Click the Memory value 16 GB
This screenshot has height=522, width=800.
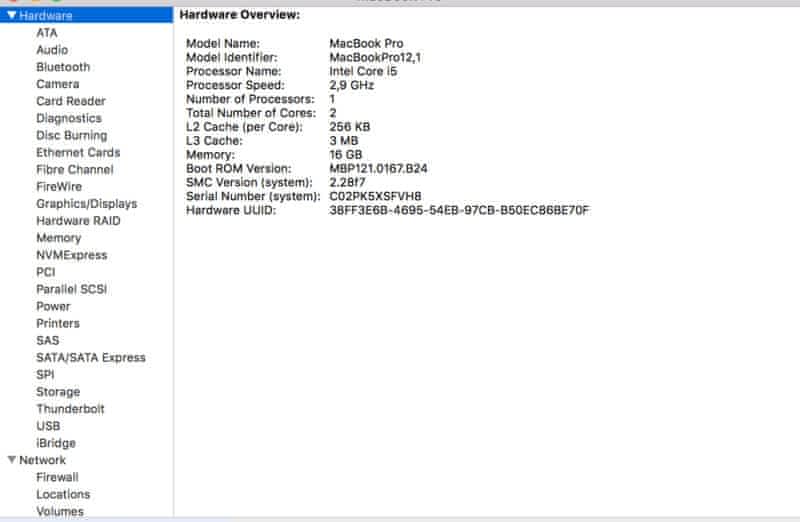click(x=346, y=155)
